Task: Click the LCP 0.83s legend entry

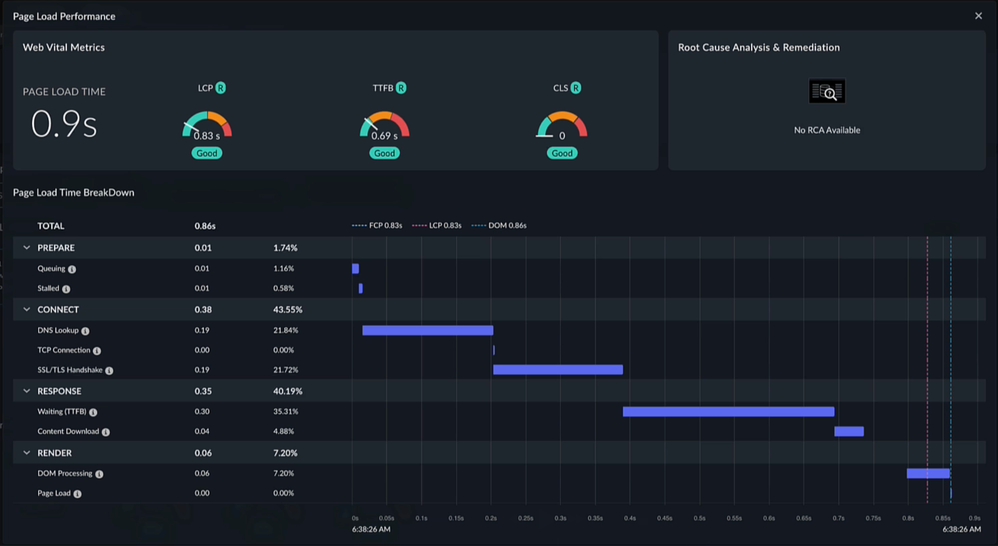Action: point(437,225)
